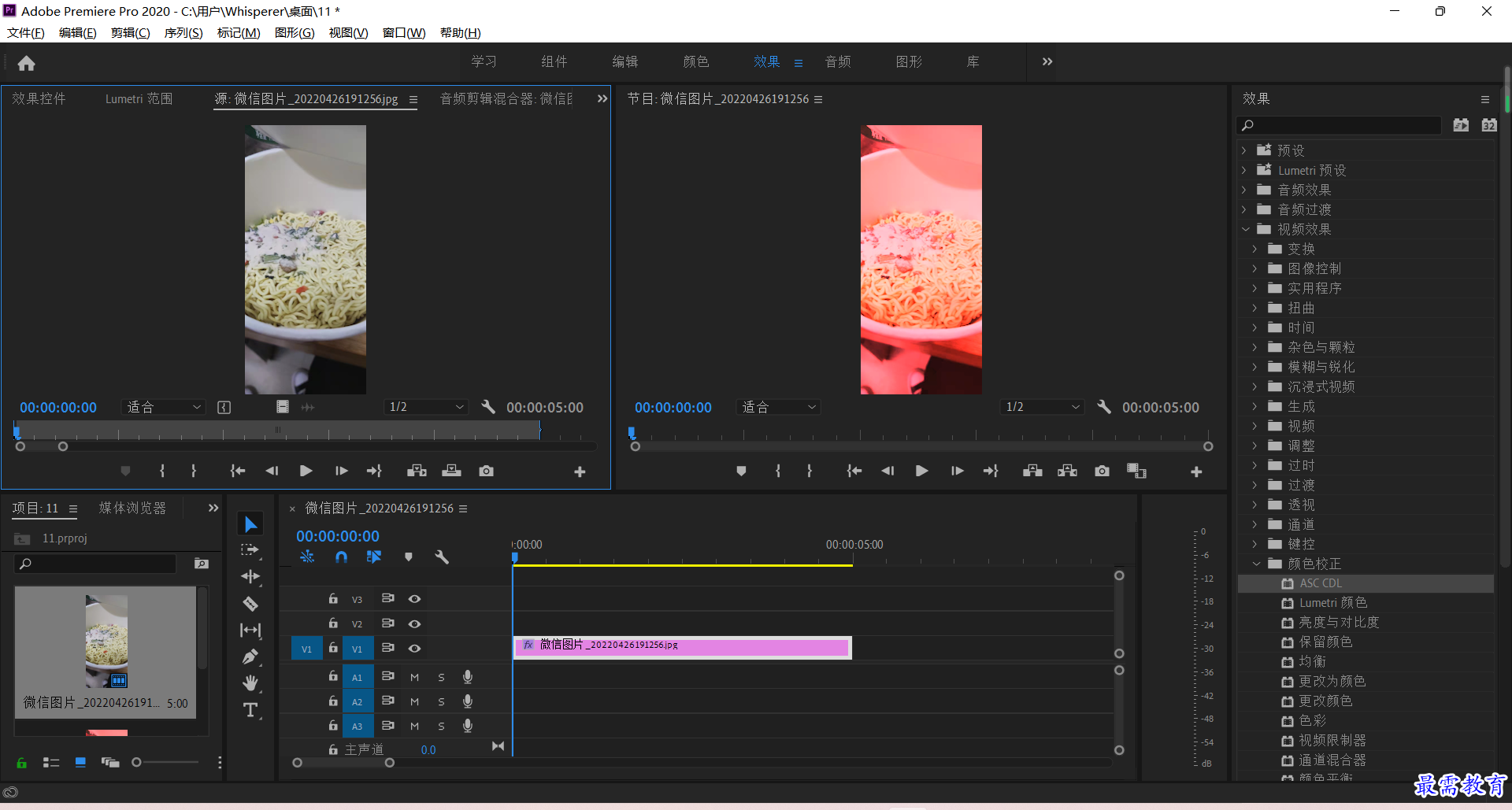Export frame from Program monitor camera icon
The image size is (1512, 810).
click(x=1102, y=471)
